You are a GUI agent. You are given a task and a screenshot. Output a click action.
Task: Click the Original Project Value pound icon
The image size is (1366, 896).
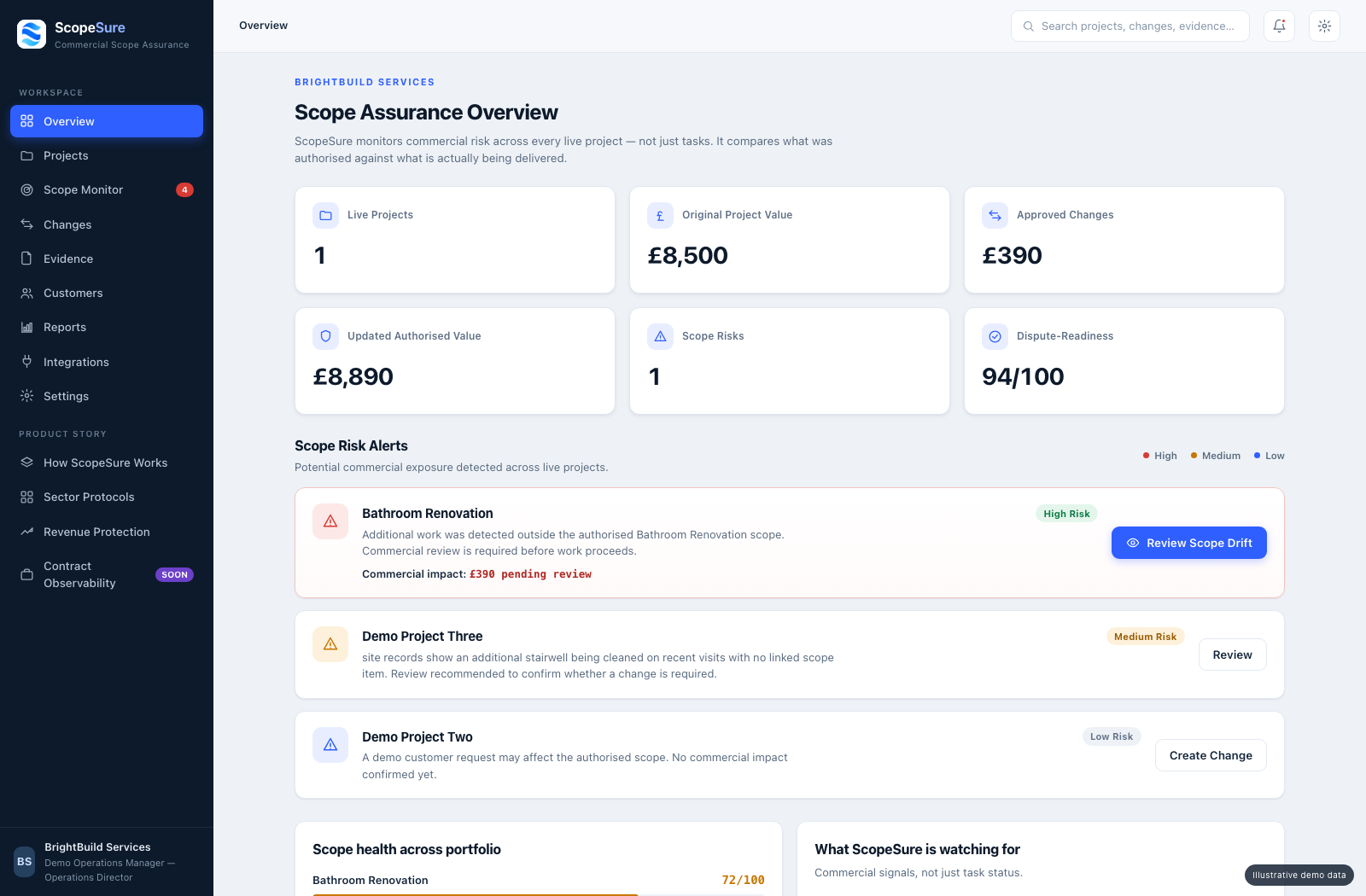(x=660, y=216)
